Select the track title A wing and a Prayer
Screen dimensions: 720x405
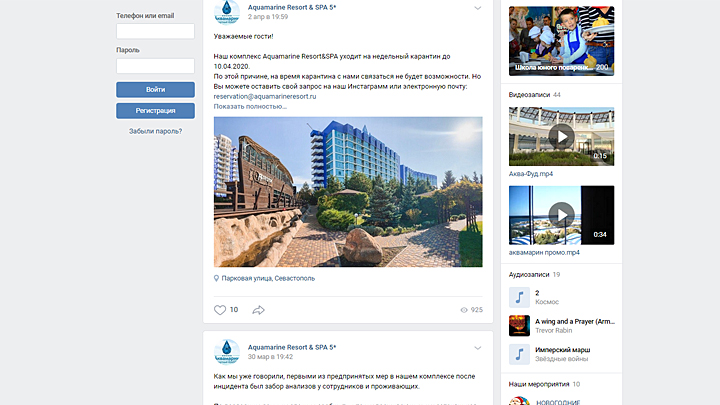[575, 321]
